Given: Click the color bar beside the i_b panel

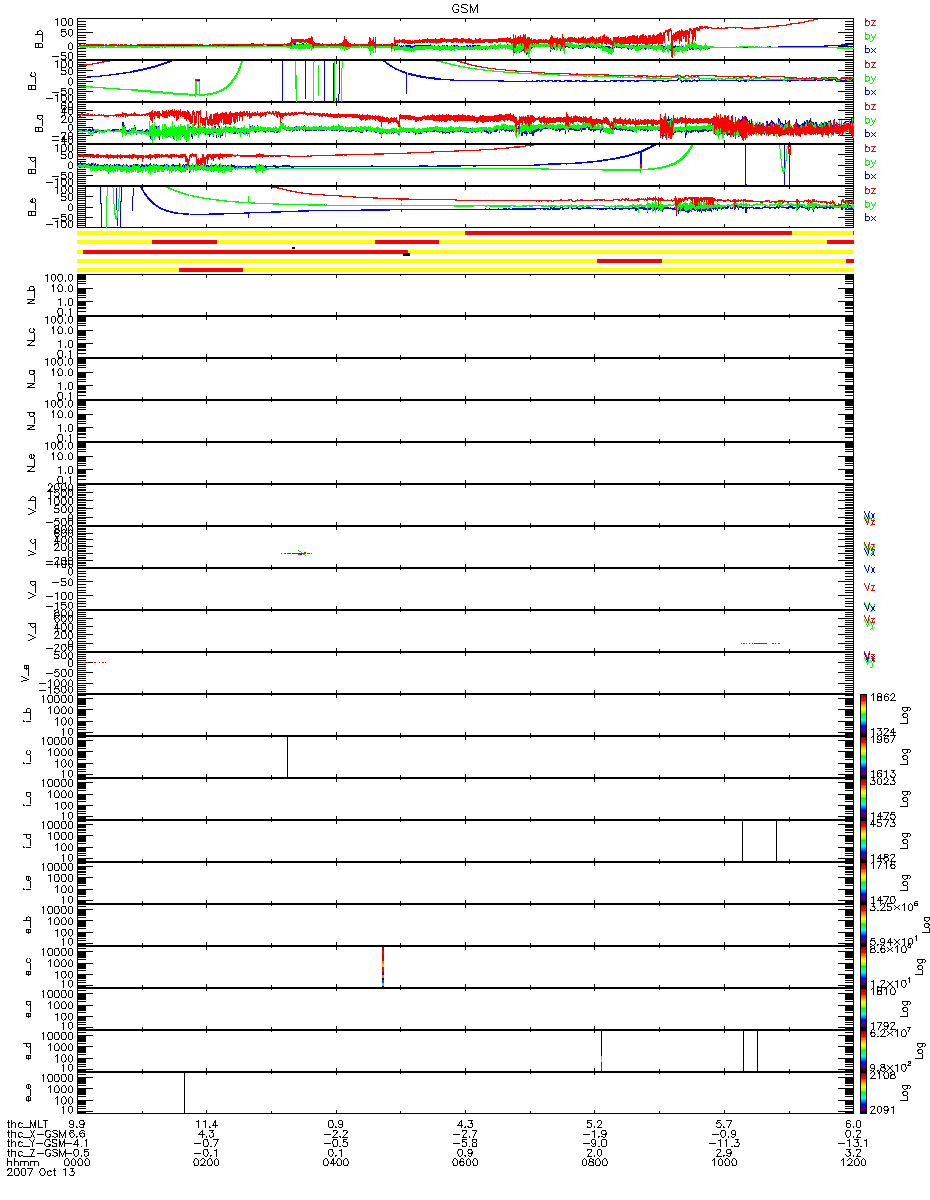Looking at the screenshot, I should click(x=864, y=714).
